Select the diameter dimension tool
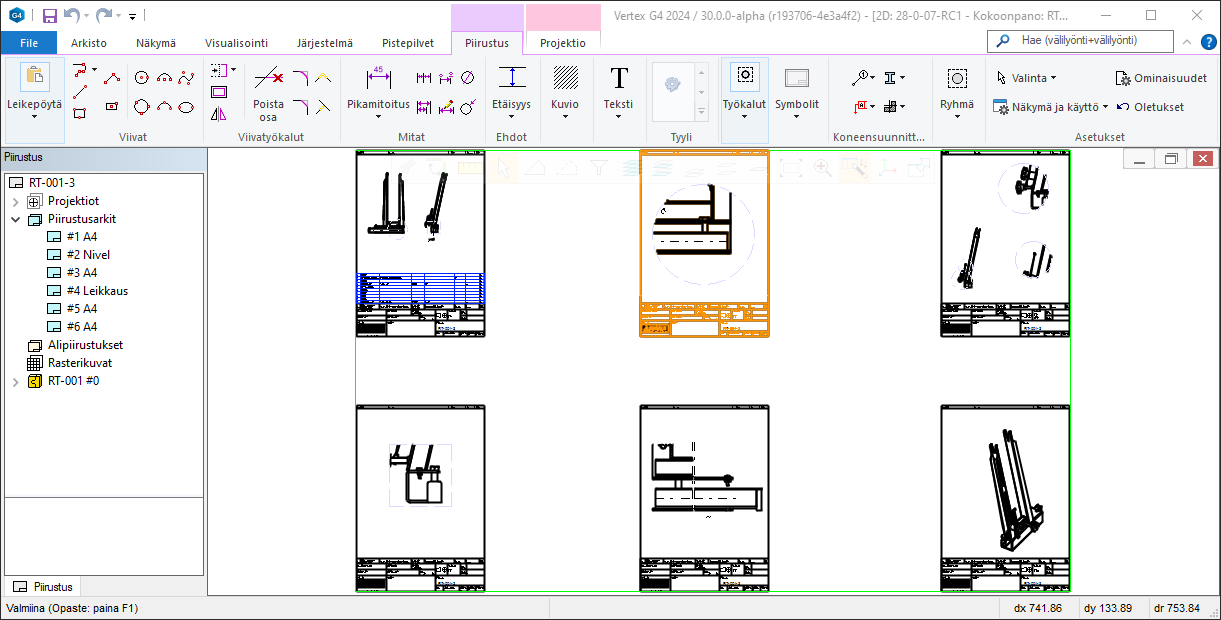The height and width of the screenshot is (620, 1221). (467, 77)
